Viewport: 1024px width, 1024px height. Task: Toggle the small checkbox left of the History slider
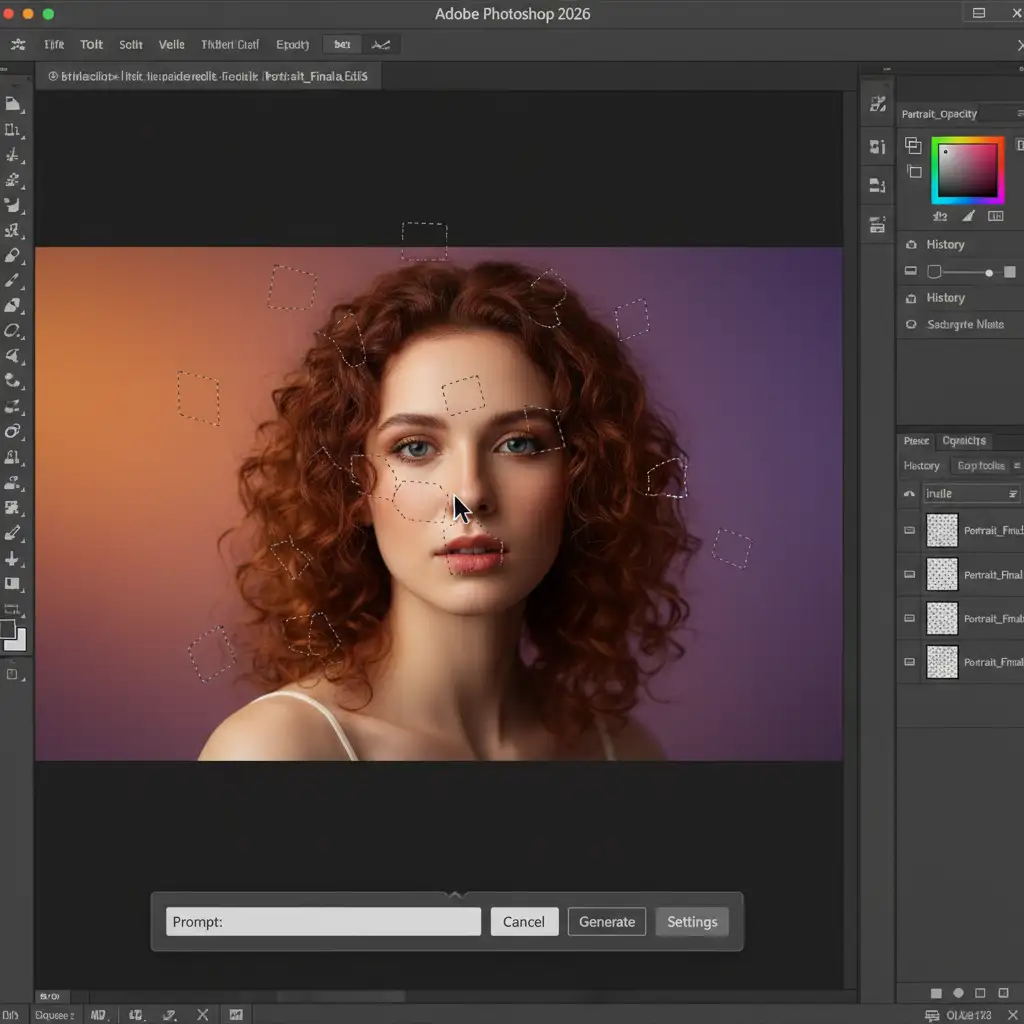934,271
